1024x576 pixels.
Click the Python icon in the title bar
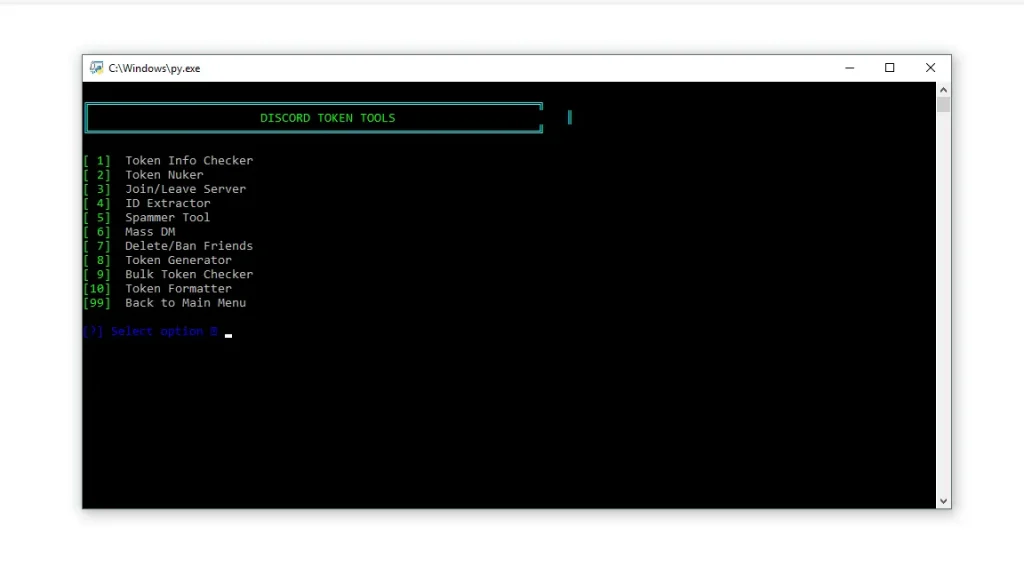click(x=95, y=67)
